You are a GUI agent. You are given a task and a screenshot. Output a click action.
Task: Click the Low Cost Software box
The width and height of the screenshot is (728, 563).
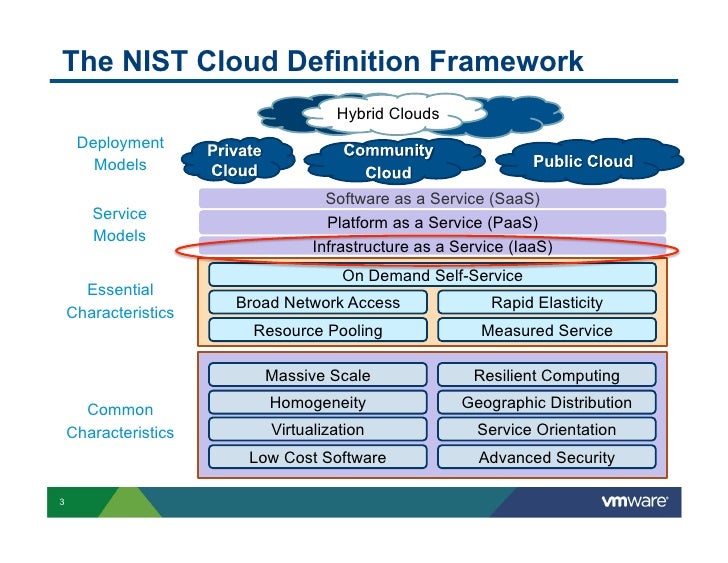tap(318, 457)
